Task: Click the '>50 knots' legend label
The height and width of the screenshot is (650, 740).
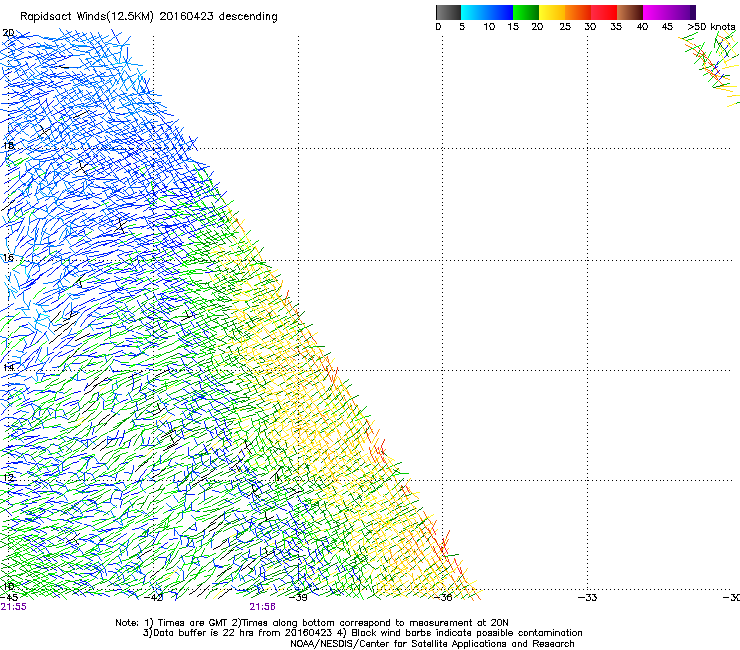Action: (711, 27)
